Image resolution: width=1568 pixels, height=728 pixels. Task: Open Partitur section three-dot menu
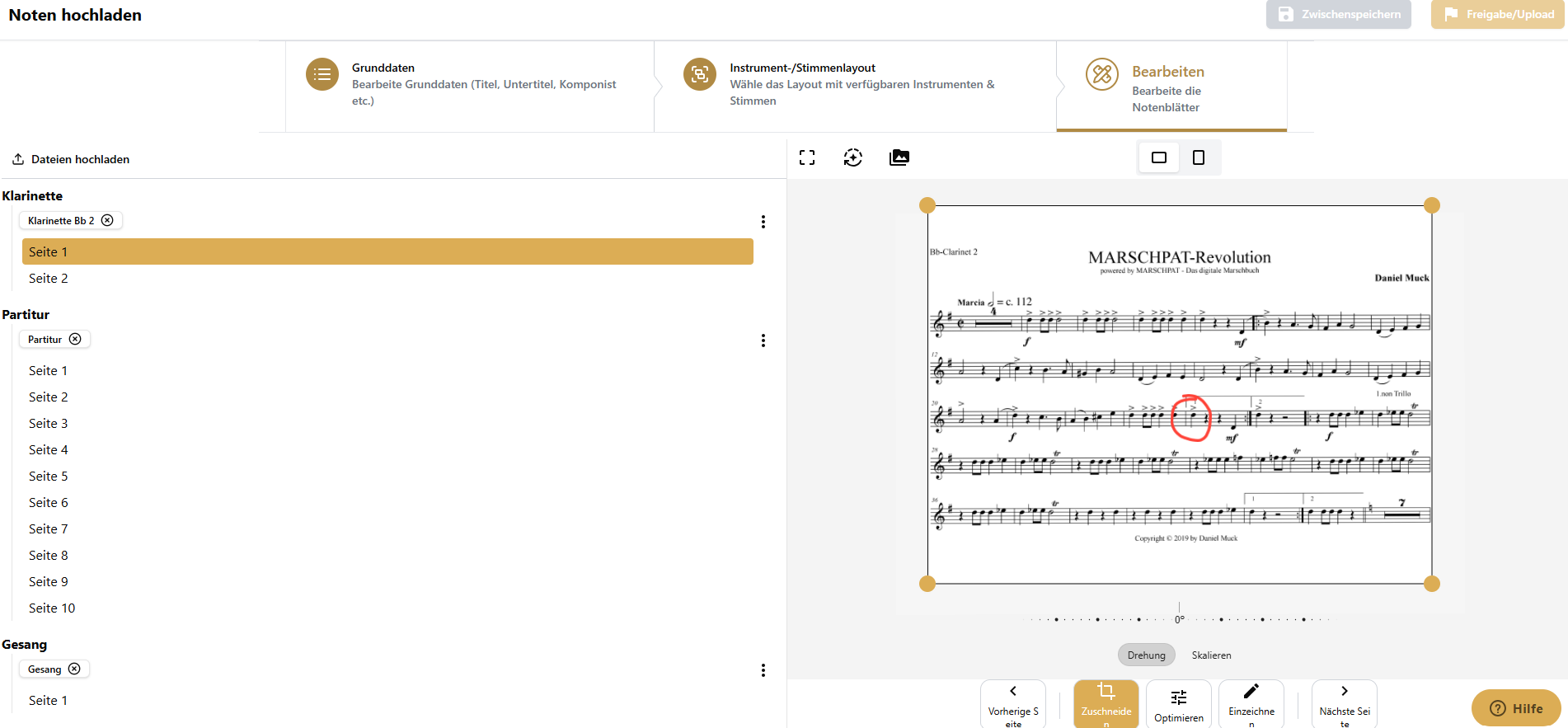coord(763,341)
